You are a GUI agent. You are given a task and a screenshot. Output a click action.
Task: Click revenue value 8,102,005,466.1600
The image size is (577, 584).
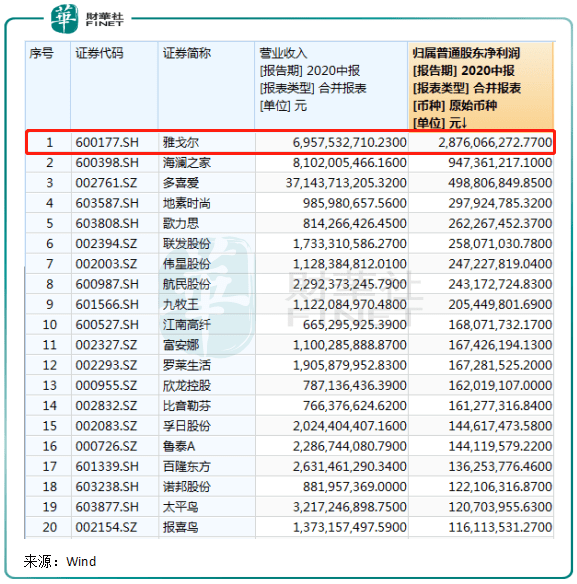point(349,163)
